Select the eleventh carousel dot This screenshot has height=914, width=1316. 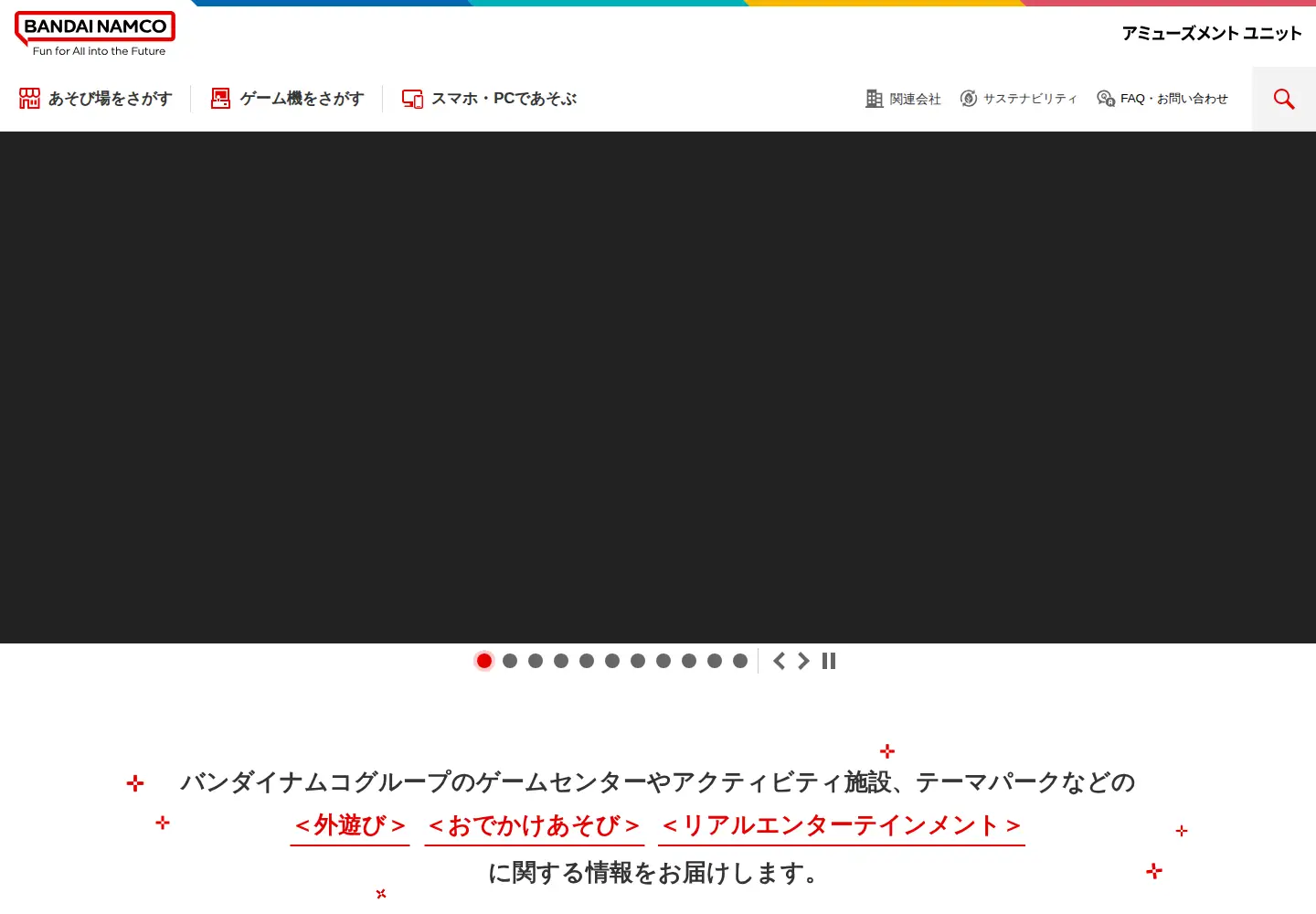pos(740,661)
